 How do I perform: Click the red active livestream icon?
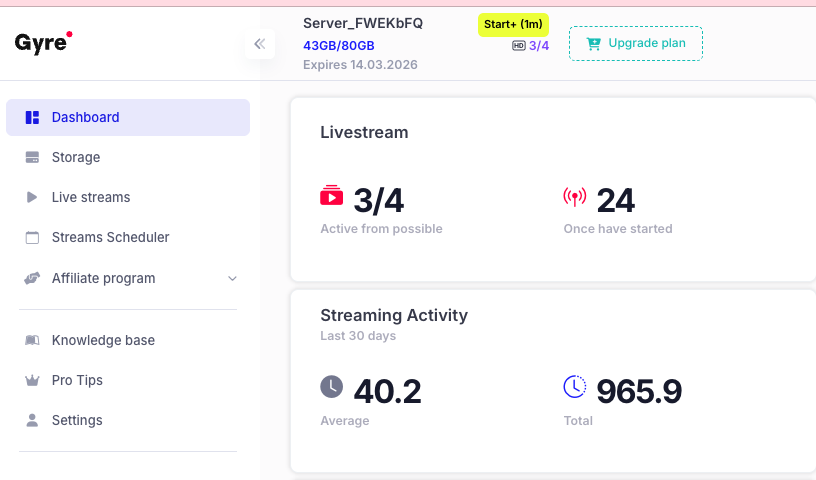[x=331, y=196]
